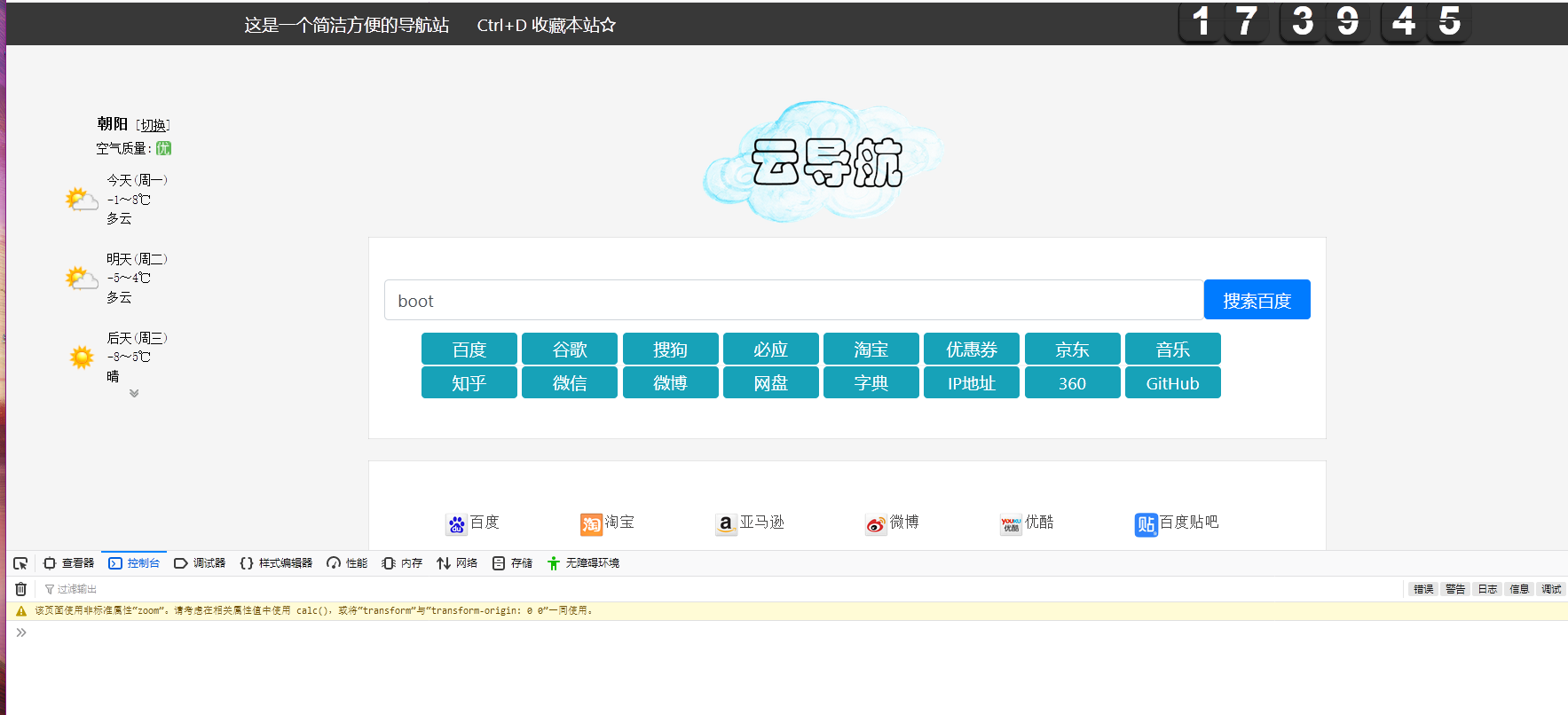The width and height of the screenshot is (1568, 715).
Task: Click the console input prompt chevron
Action: [x=21, y=632]
